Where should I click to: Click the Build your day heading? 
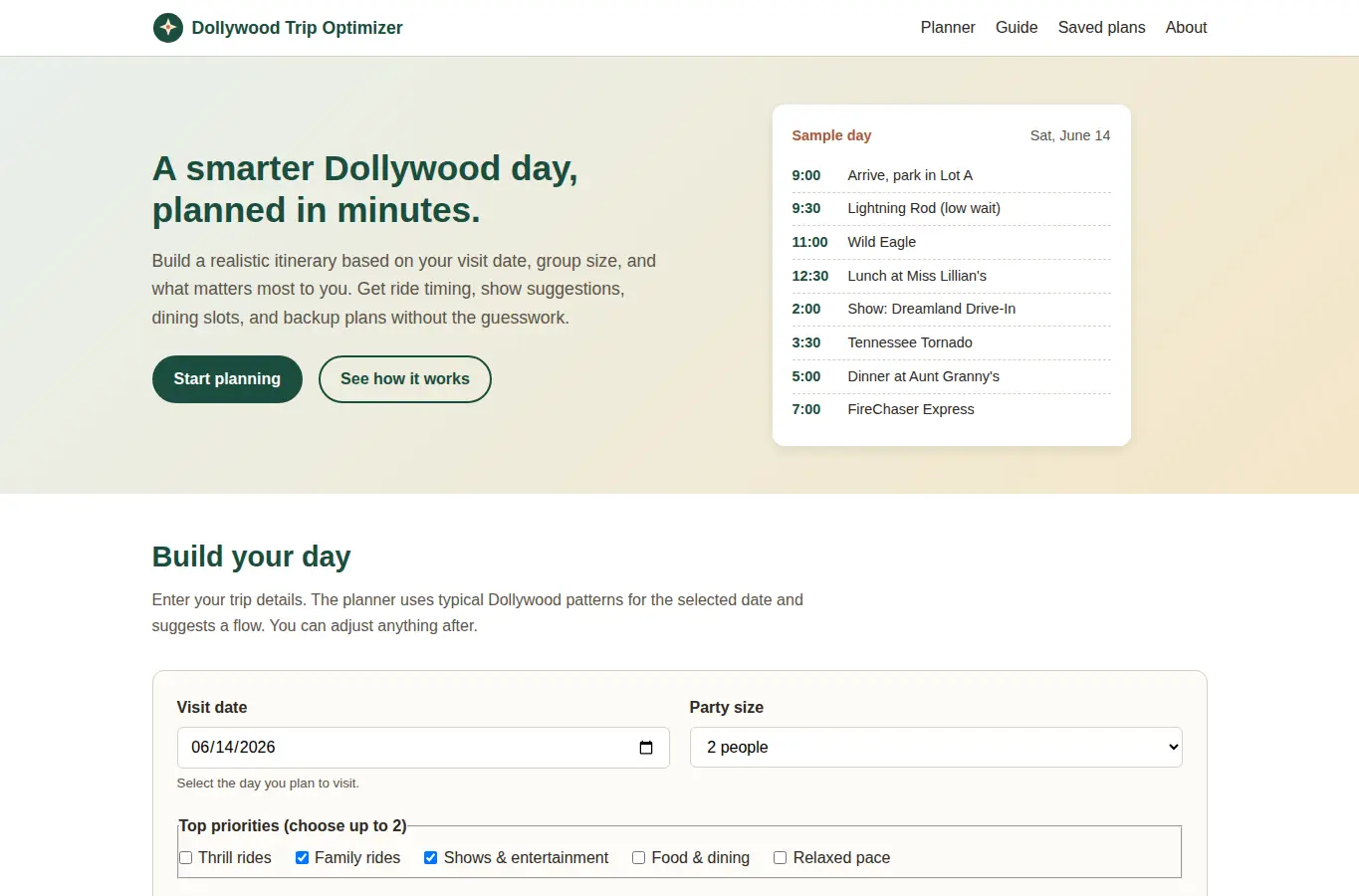[251, 557]
